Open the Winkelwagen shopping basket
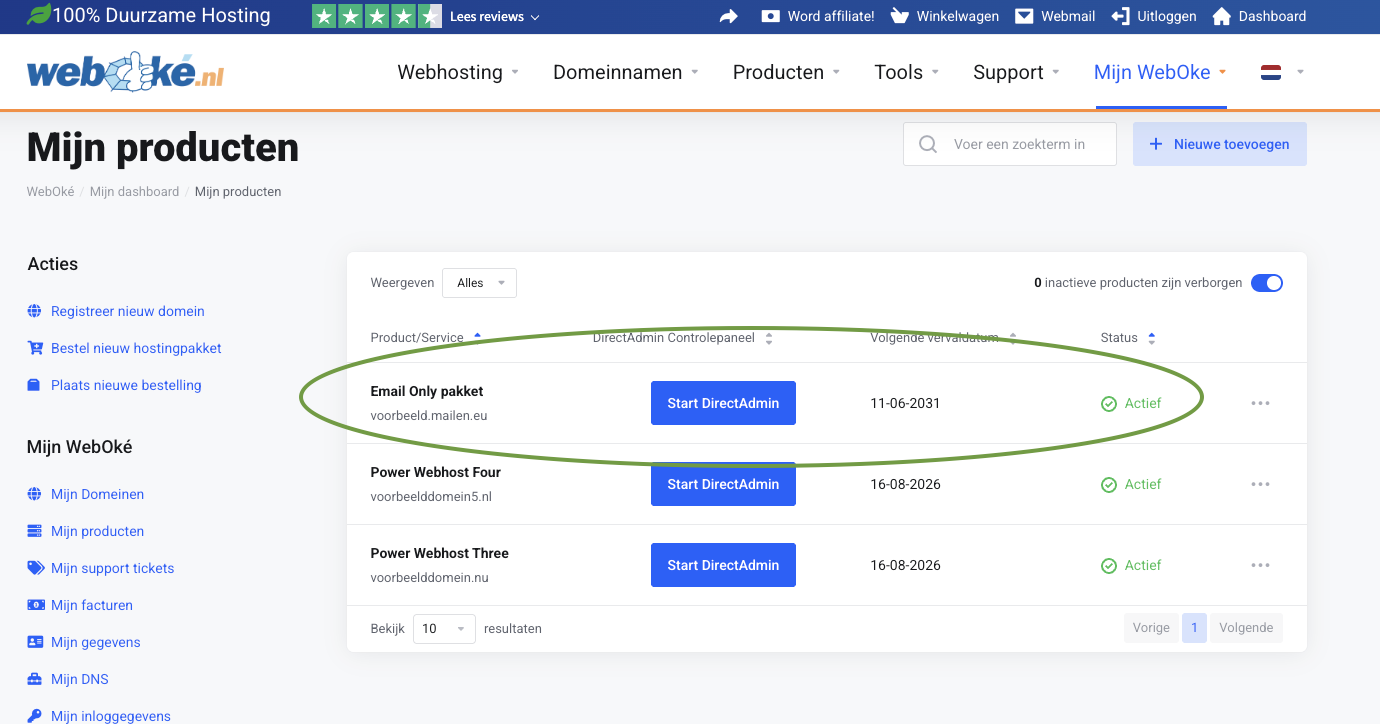Viewport: 1380px width, 724px height. point(944,16)
